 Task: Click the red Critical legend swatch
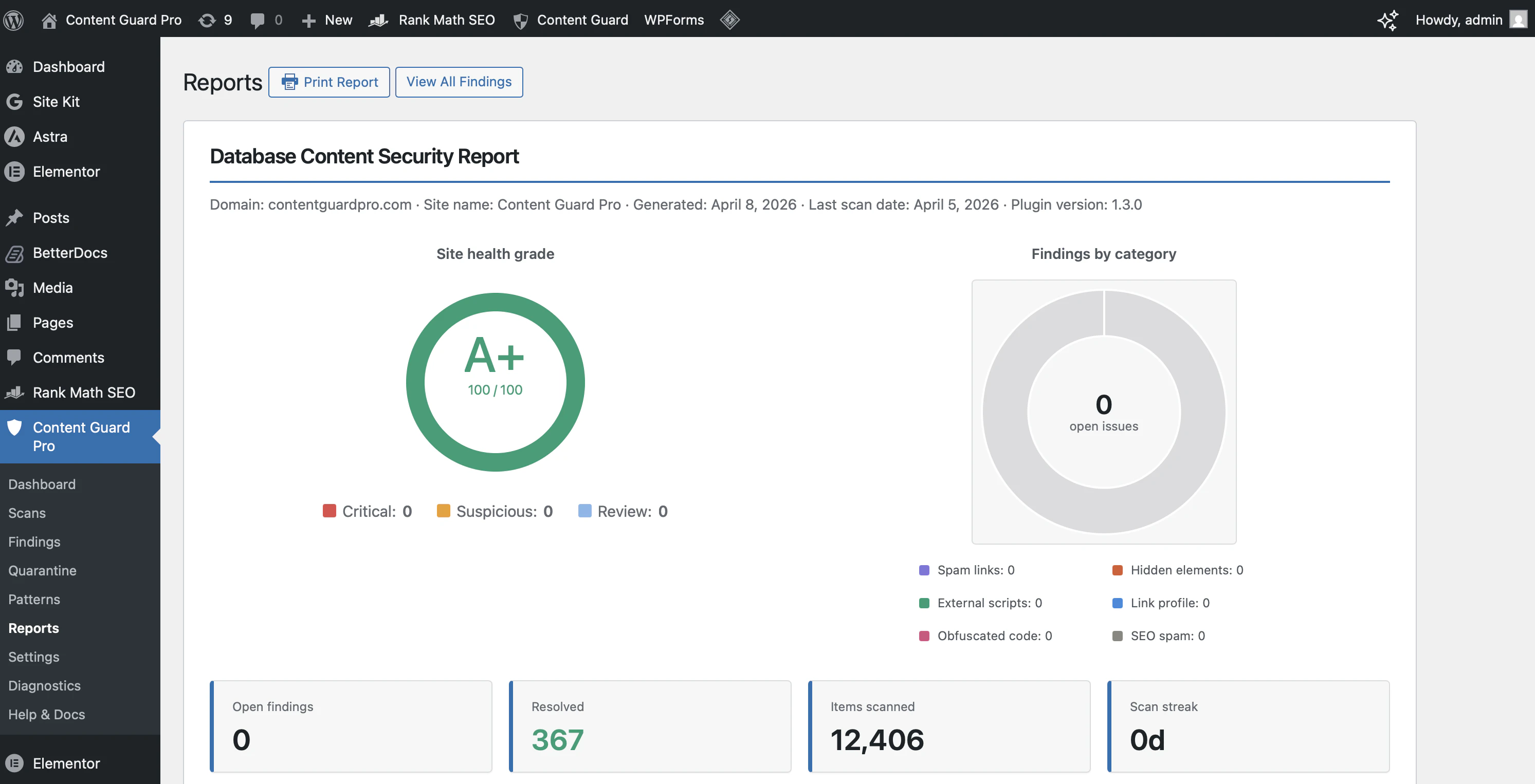tap(330, 511)
